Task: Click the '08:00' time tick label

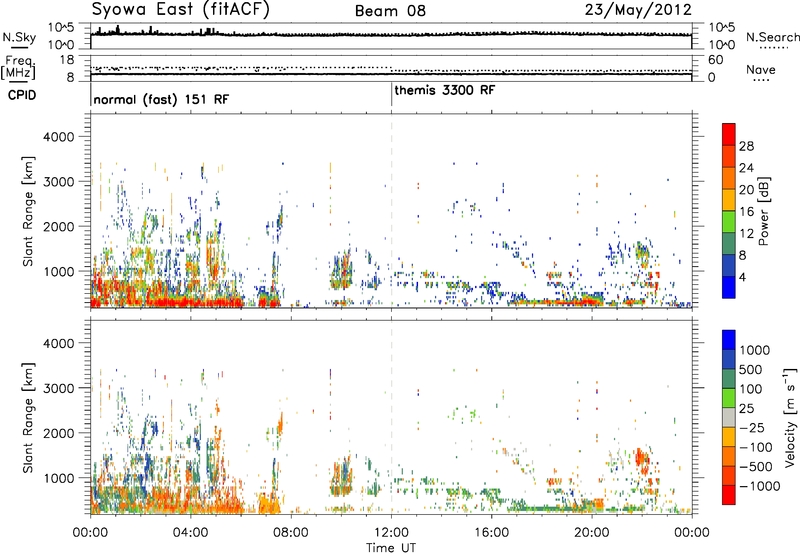Action: [x=291, y=533]
